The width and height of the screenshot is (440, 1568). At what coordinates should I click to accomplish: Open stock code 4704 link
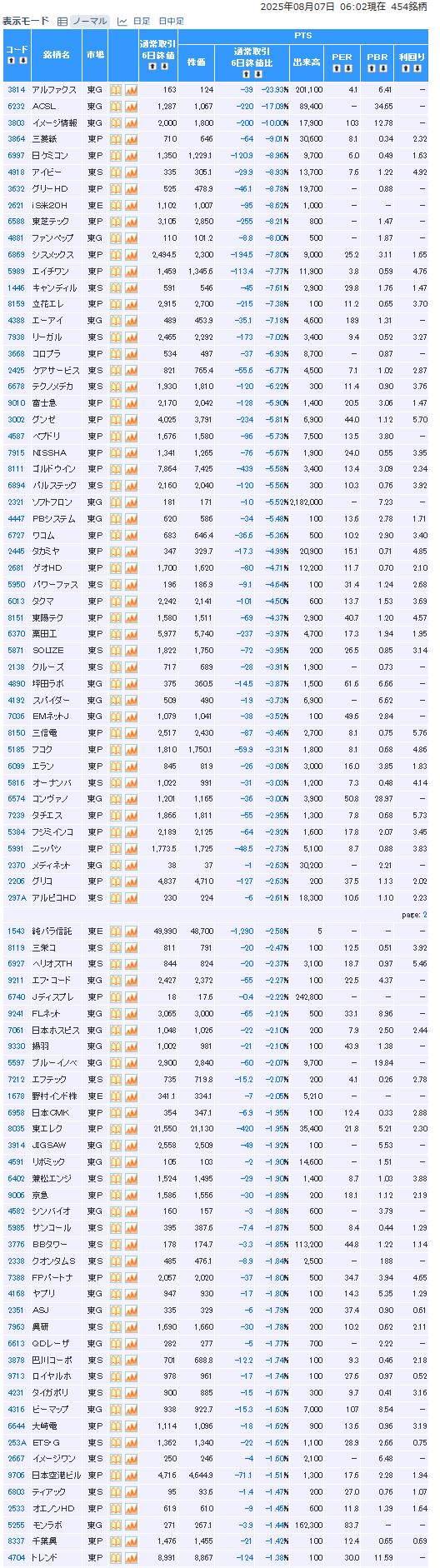pyautogui.click(x=16, y=1557)
